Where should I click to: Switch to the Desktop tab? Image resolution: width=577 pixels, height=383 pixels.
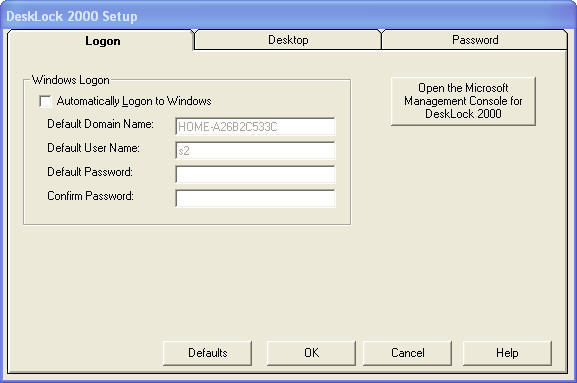click(288, 40)
